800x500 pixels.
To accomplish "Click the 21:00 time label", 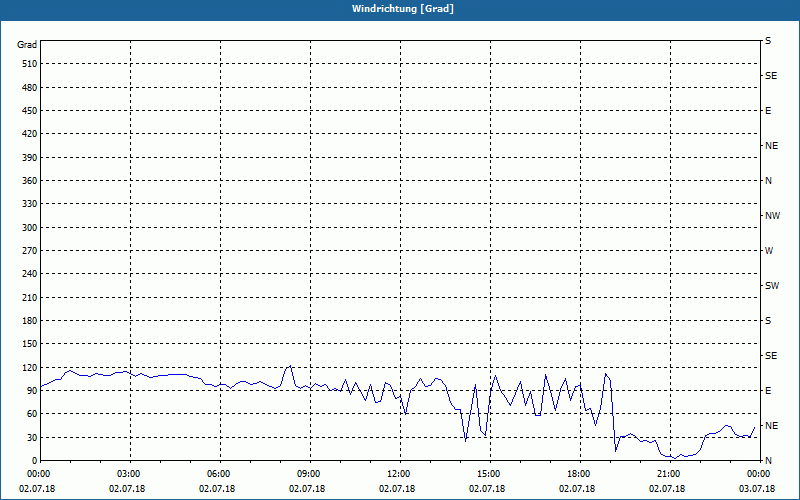I will tap(670, 474).
